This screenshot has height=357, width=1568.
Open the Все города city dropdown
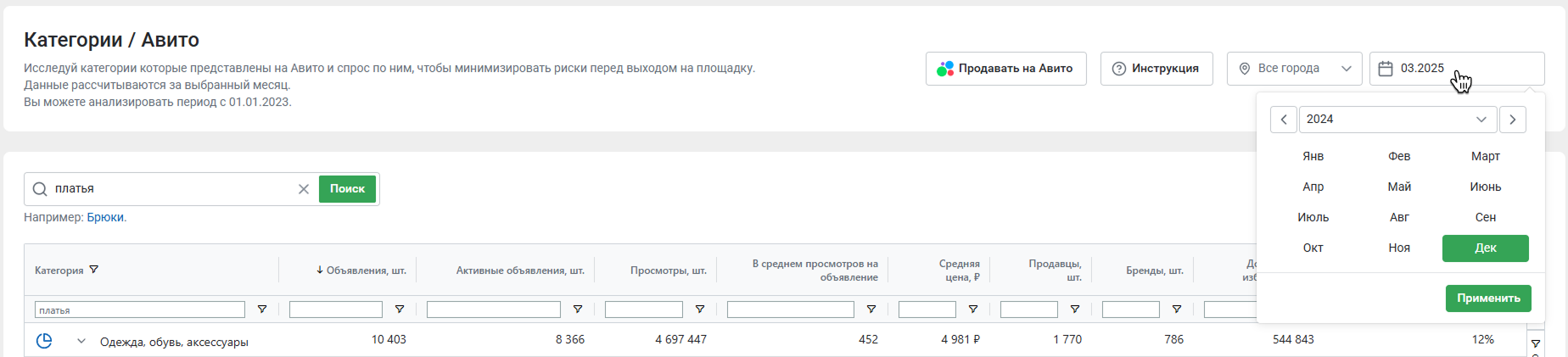[x=1294, y=69]
